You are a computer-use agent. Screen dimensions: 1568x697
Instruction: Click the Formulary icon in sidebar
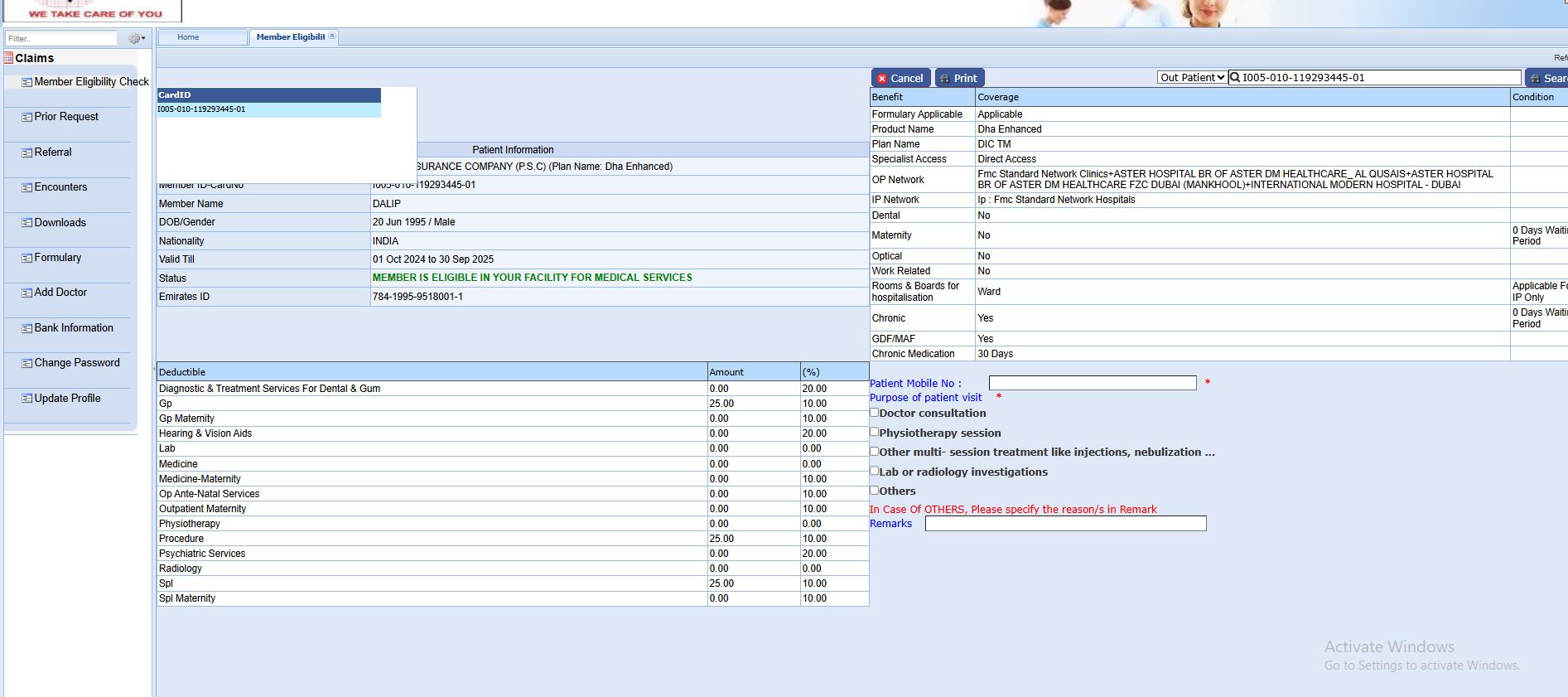27,258
